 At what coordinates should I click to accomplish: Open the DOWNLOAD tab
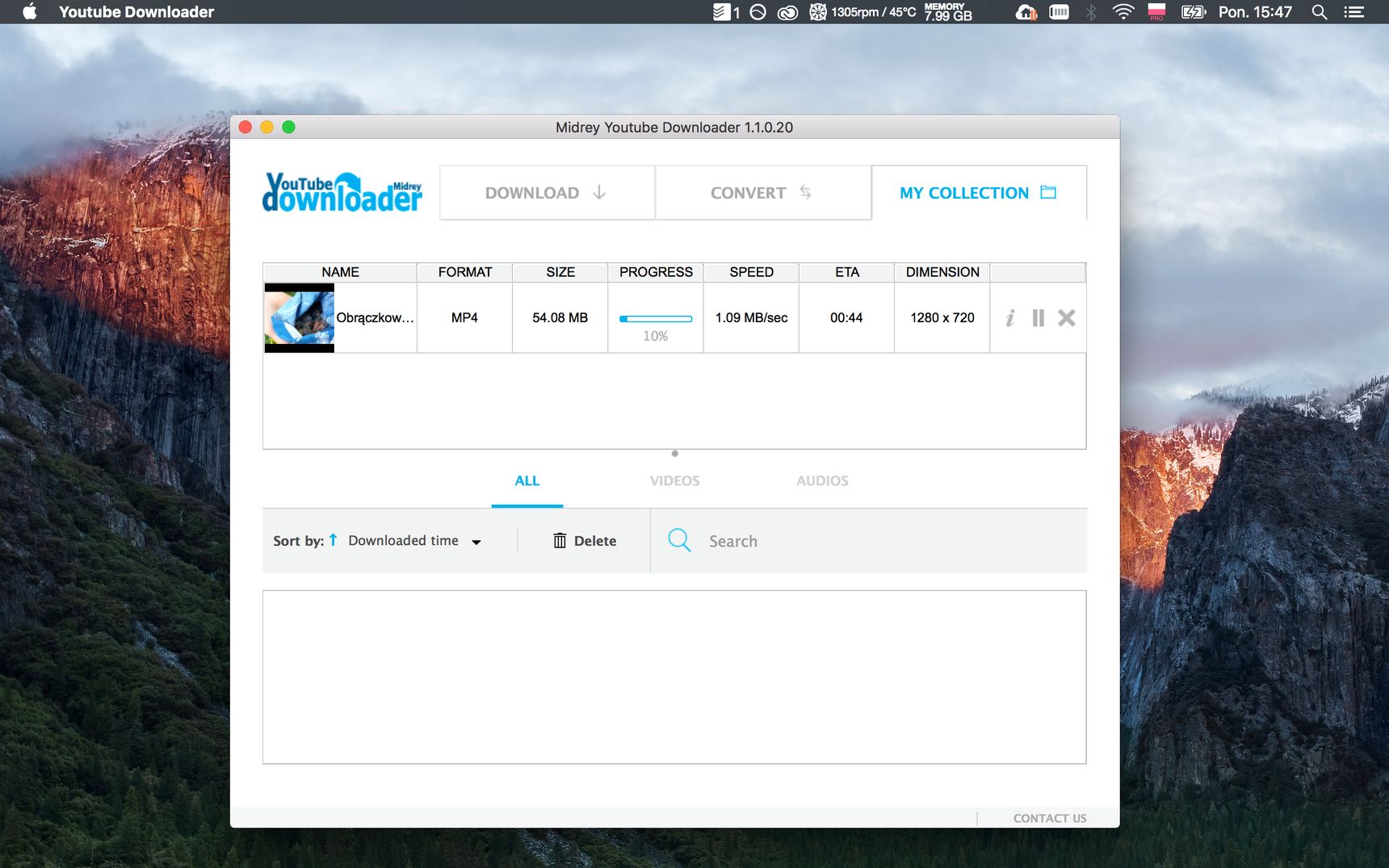547,192
